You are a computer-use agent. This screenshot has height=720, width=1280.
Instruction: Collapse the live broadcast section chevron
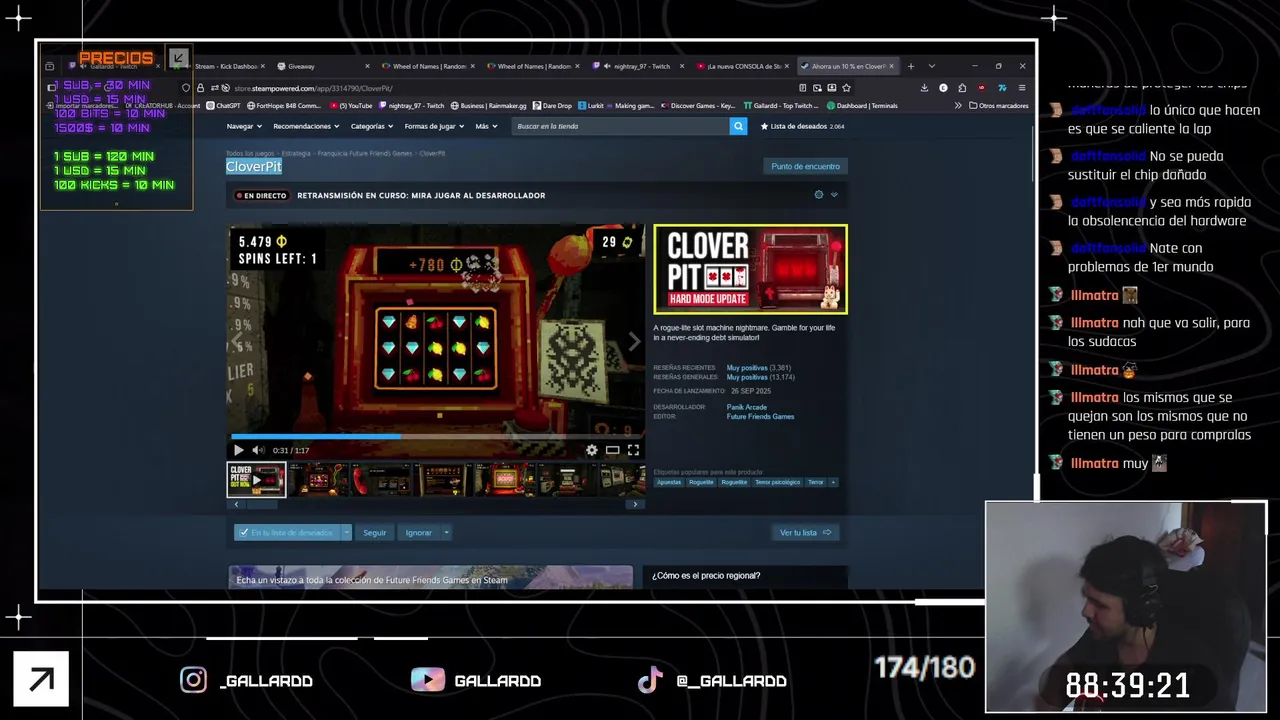834,195
